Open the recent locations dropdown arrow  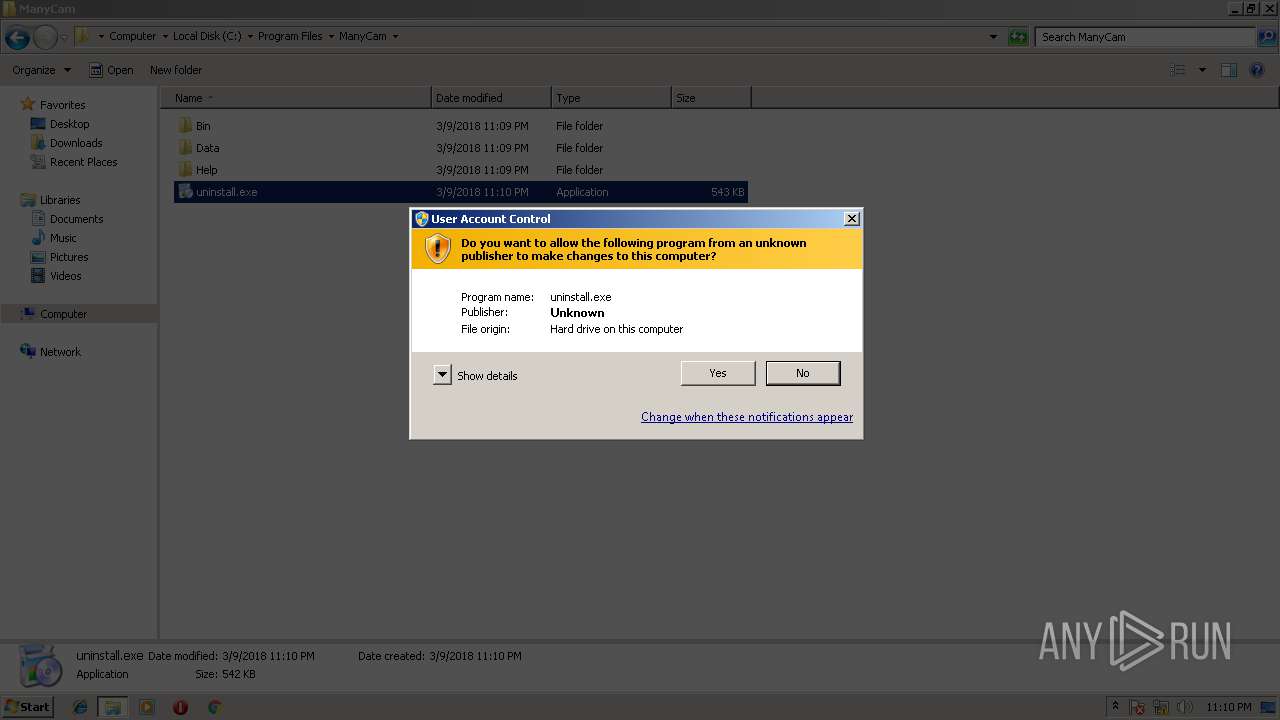(64, 37)
